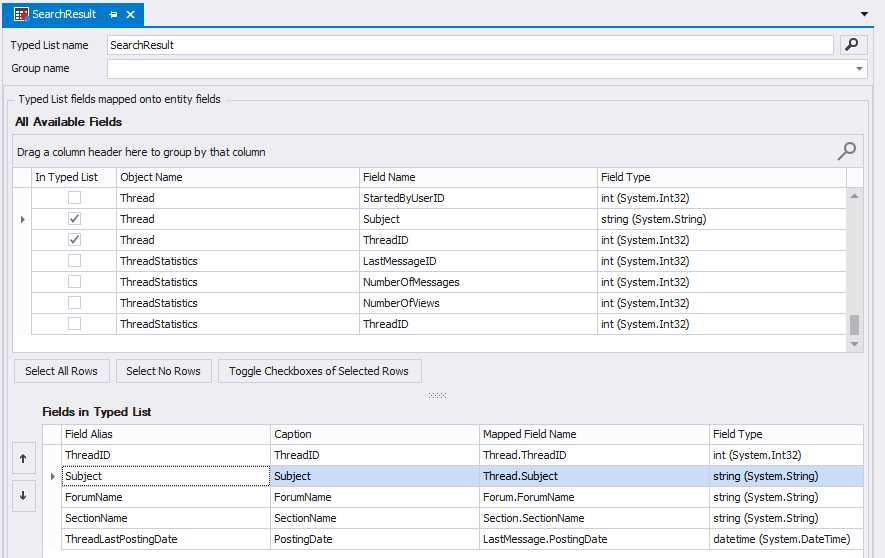Screen dimensions: 885x558
Task: Select the NumberOfMessages field name cell
Action: 478,282
